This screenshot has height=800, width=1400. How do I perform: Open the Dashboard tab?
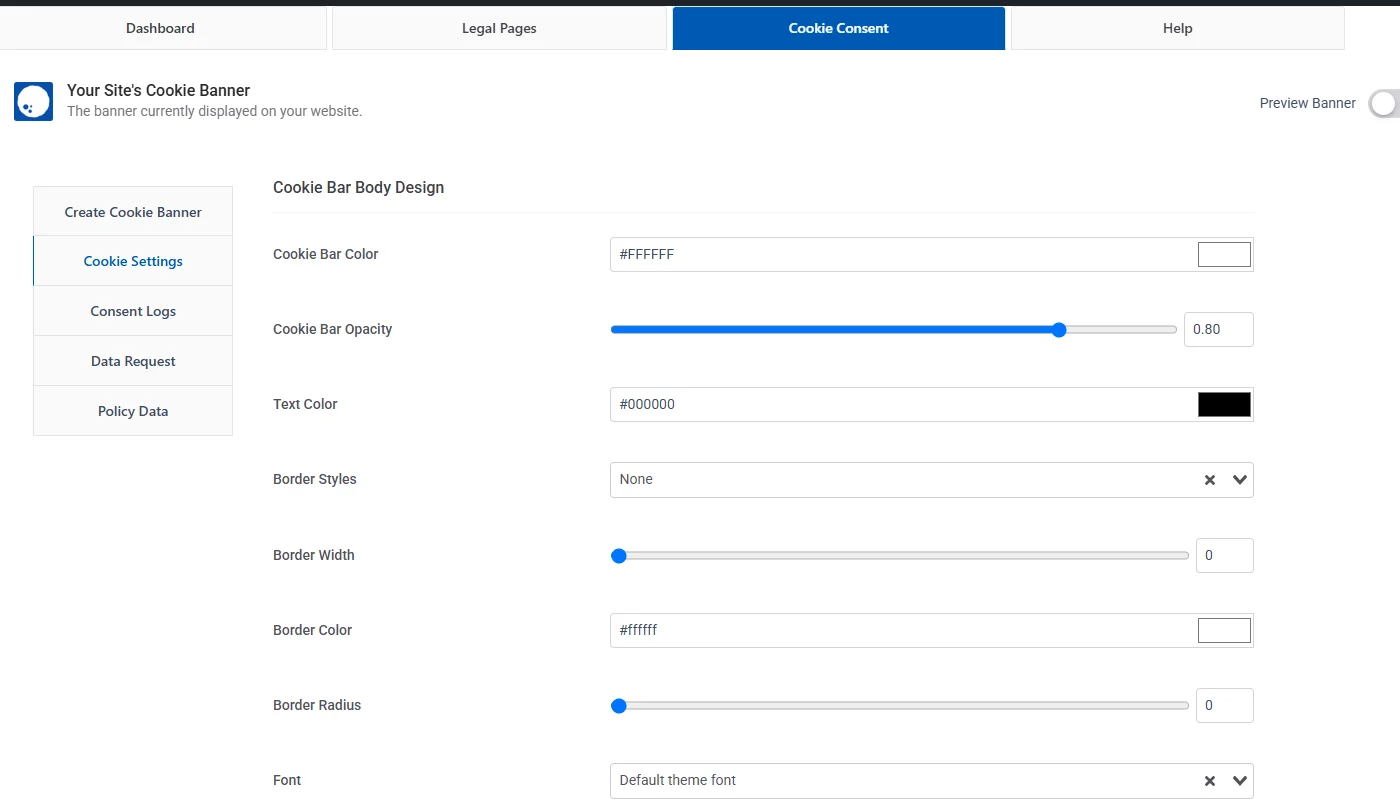click(161, 28)
